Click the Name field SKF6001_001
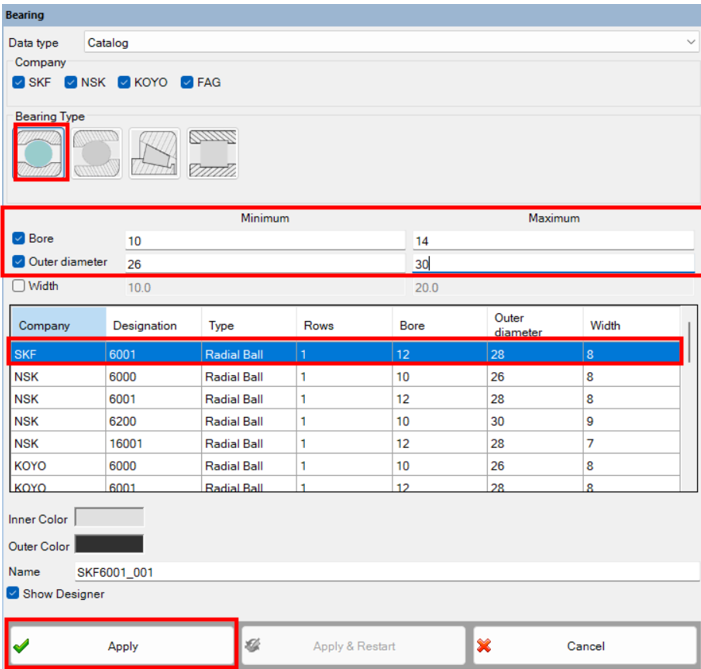Viewport: 701px width, 669px height. [387, 572]
